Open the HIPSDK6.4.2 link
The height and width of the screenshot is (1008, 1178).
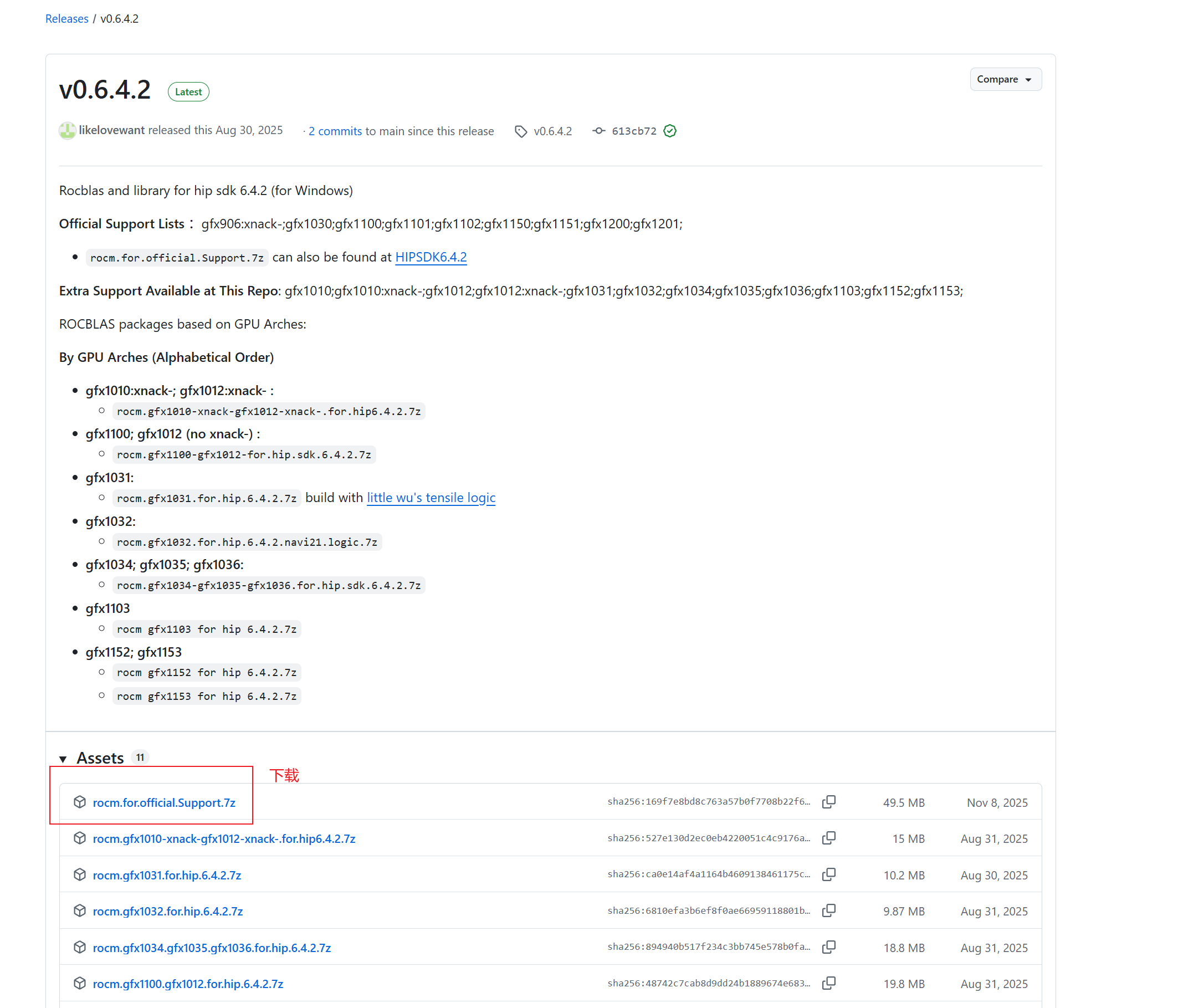click(431, 257)
